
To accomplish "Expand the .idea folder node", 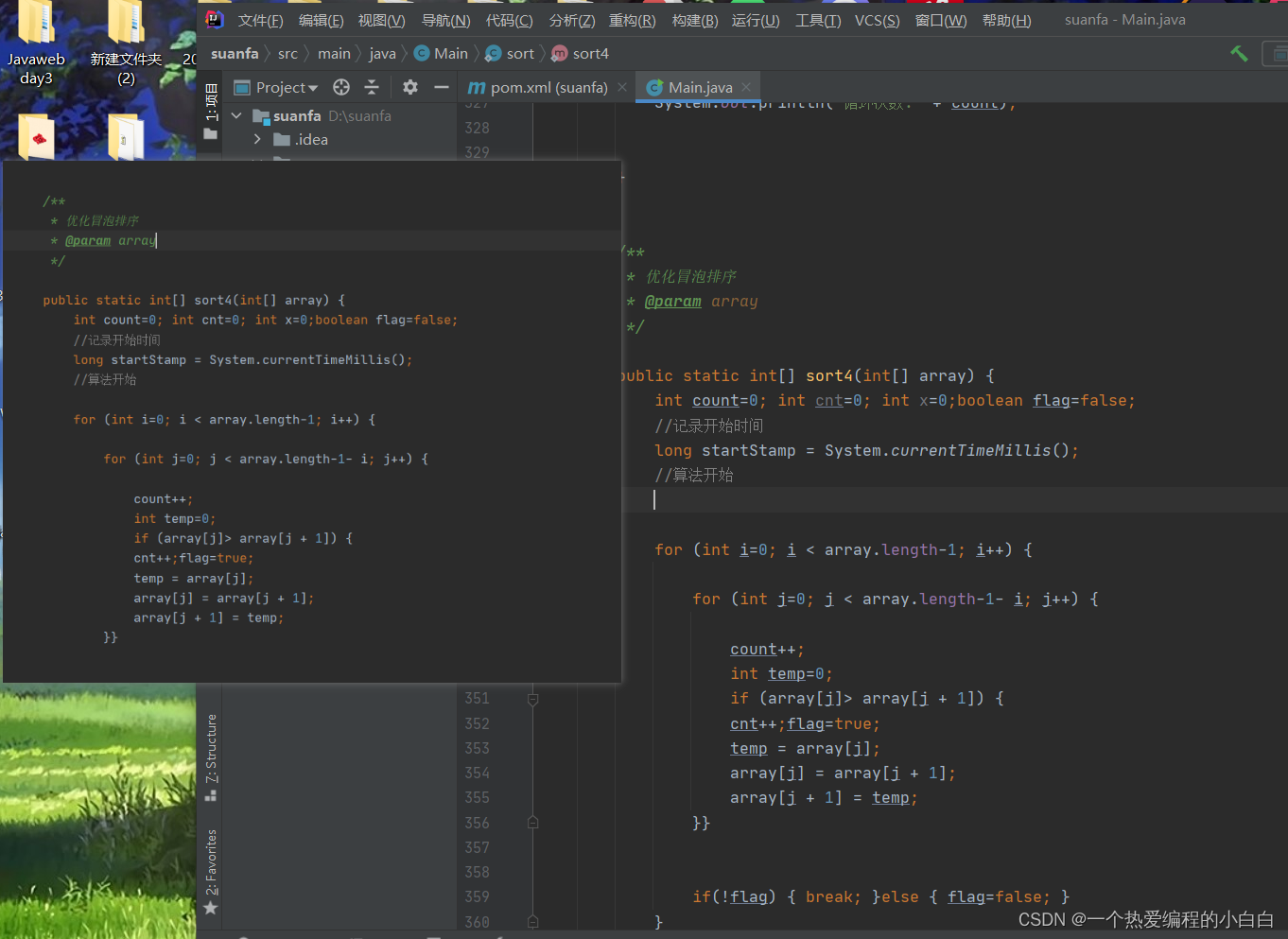I will pos(257,139).
